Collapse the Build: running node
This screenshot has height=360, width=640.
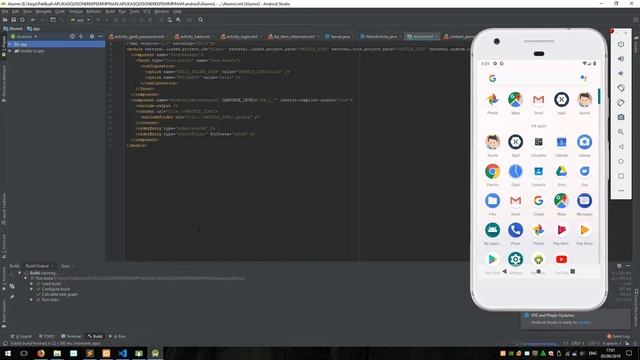pos(20,273)
